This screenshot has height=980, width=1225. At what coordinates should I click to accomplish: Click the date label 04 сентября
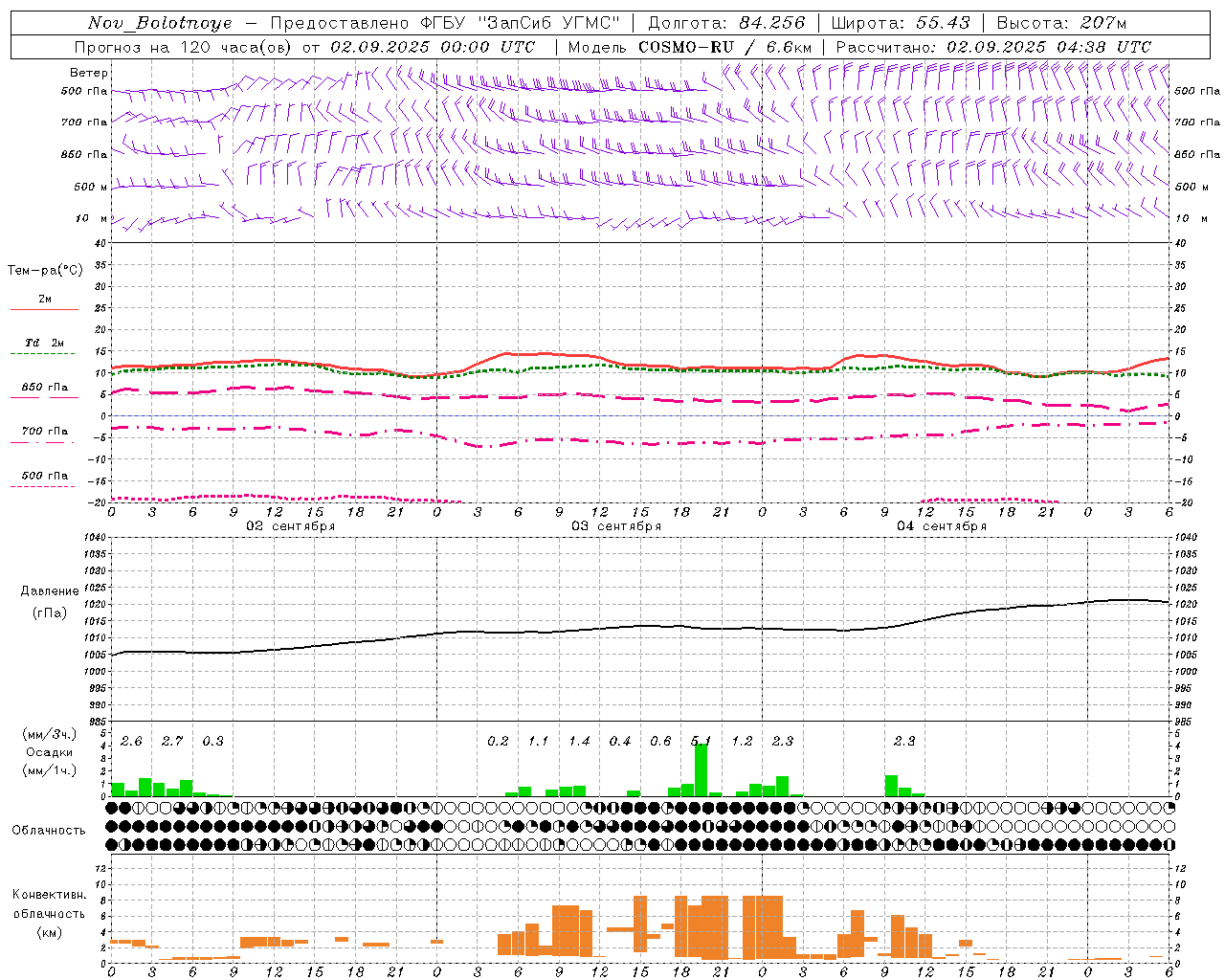[x=941, y=525]
